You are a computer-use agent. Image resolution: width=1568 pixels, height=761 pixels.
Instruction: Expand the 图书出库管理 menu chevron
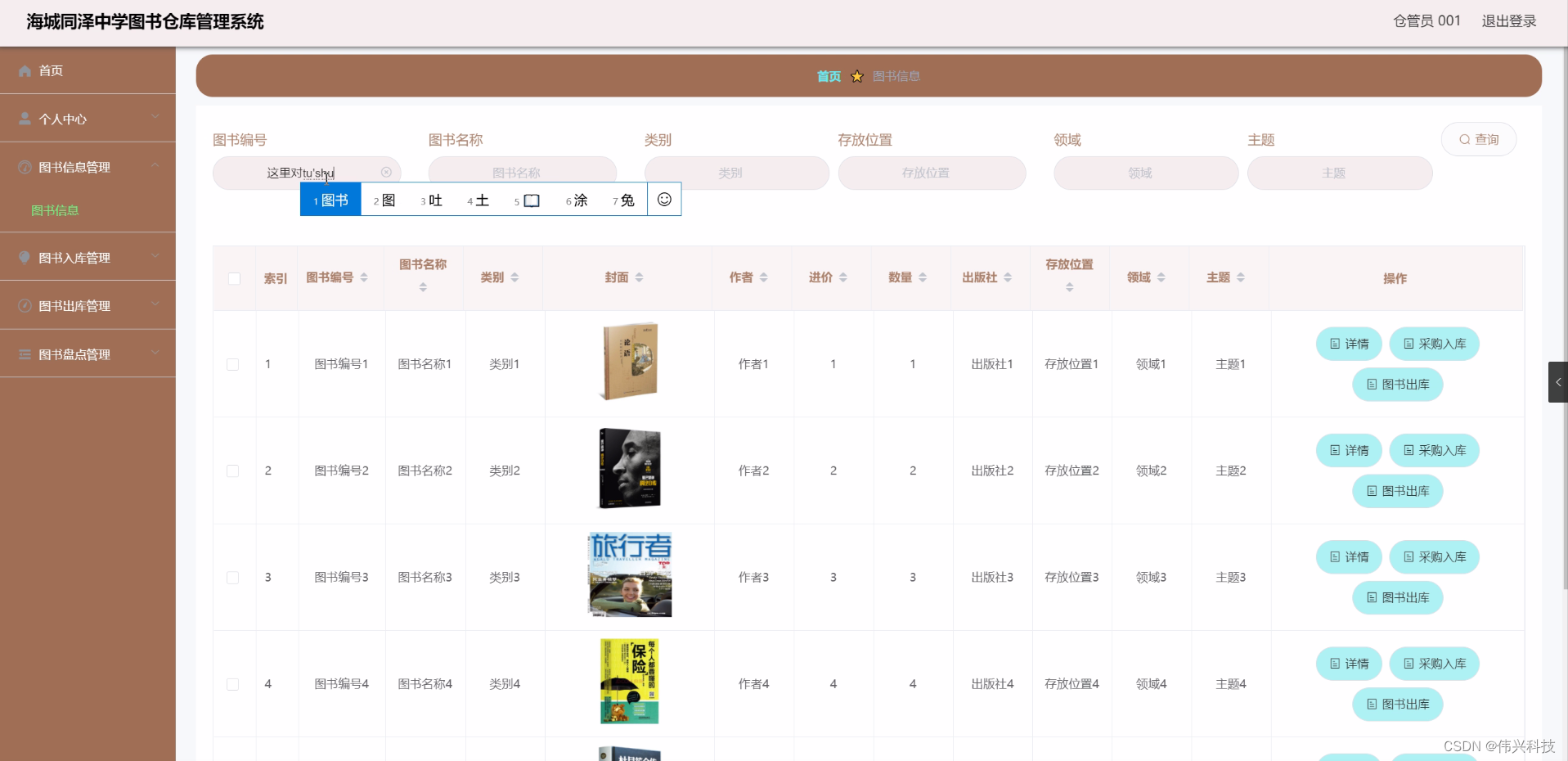tap(155, 305)
